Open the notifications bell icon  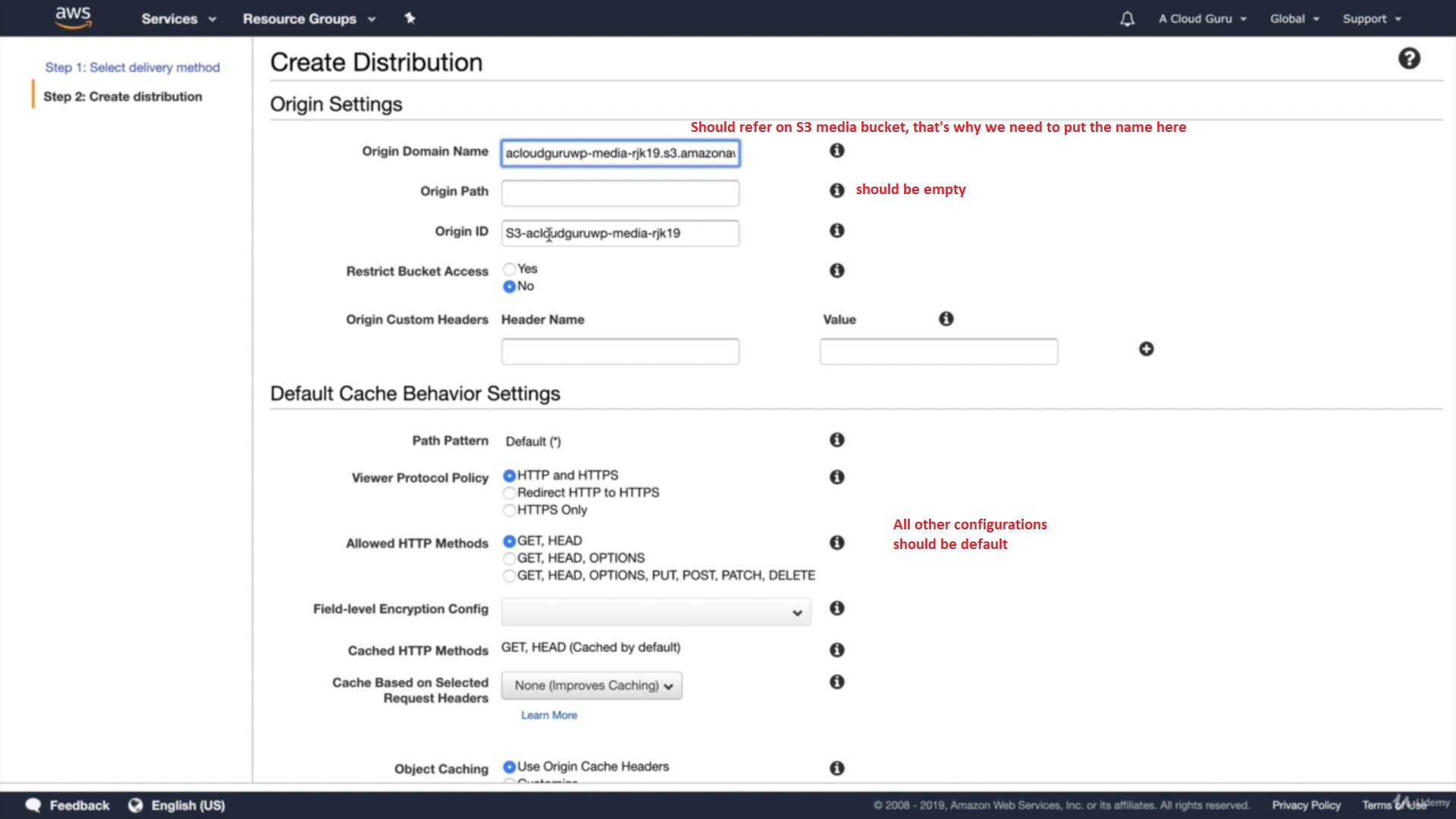[1127, 19]
